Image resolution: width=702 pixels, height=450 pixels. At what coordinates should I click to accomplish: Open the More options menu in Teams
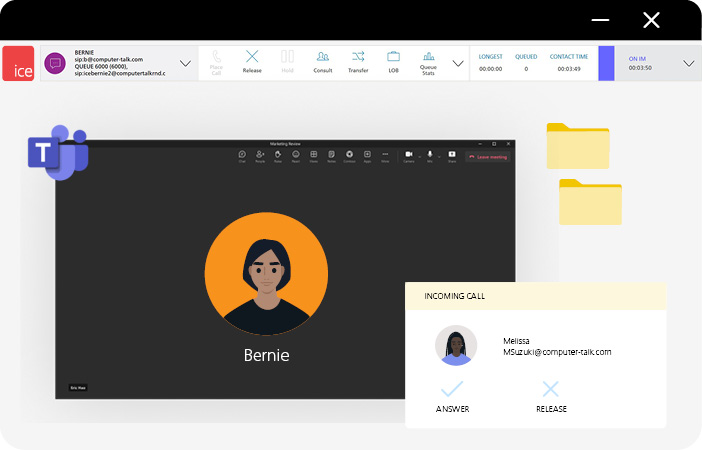(x=385, y=155)
